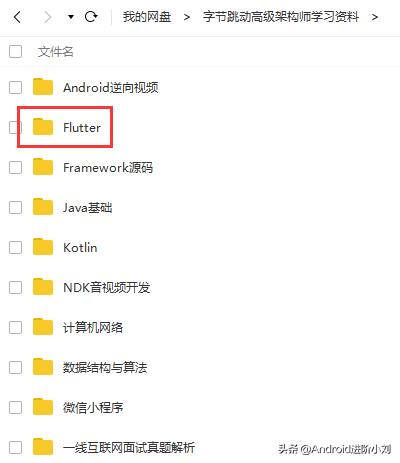This screenshot has height=463, width=400.
Task: Open 一线互联网面试真题解析 folder name
Action: [129, 447]
